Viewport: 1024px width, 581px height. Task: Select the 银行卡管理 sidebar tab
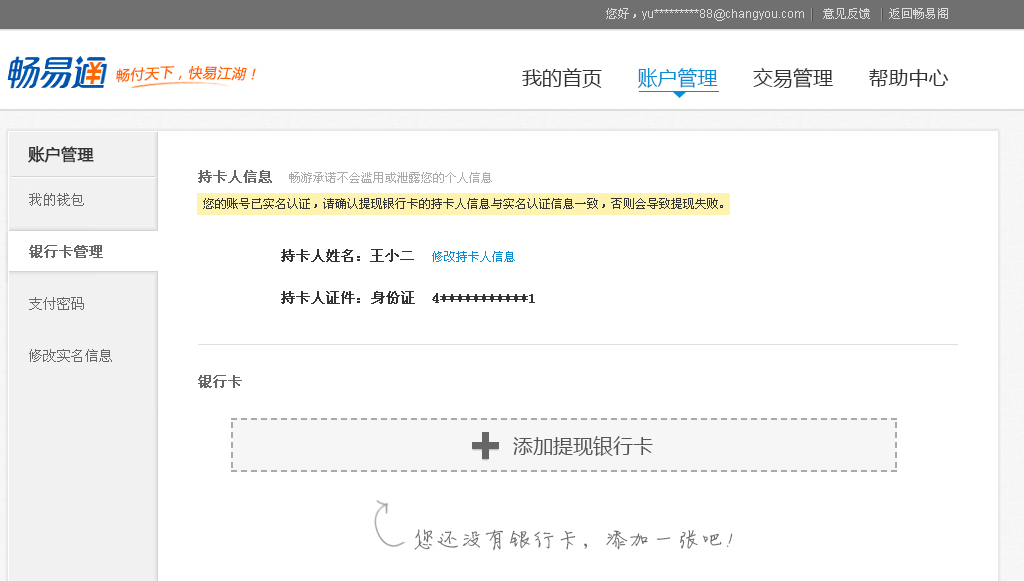(x=66, y=252)
